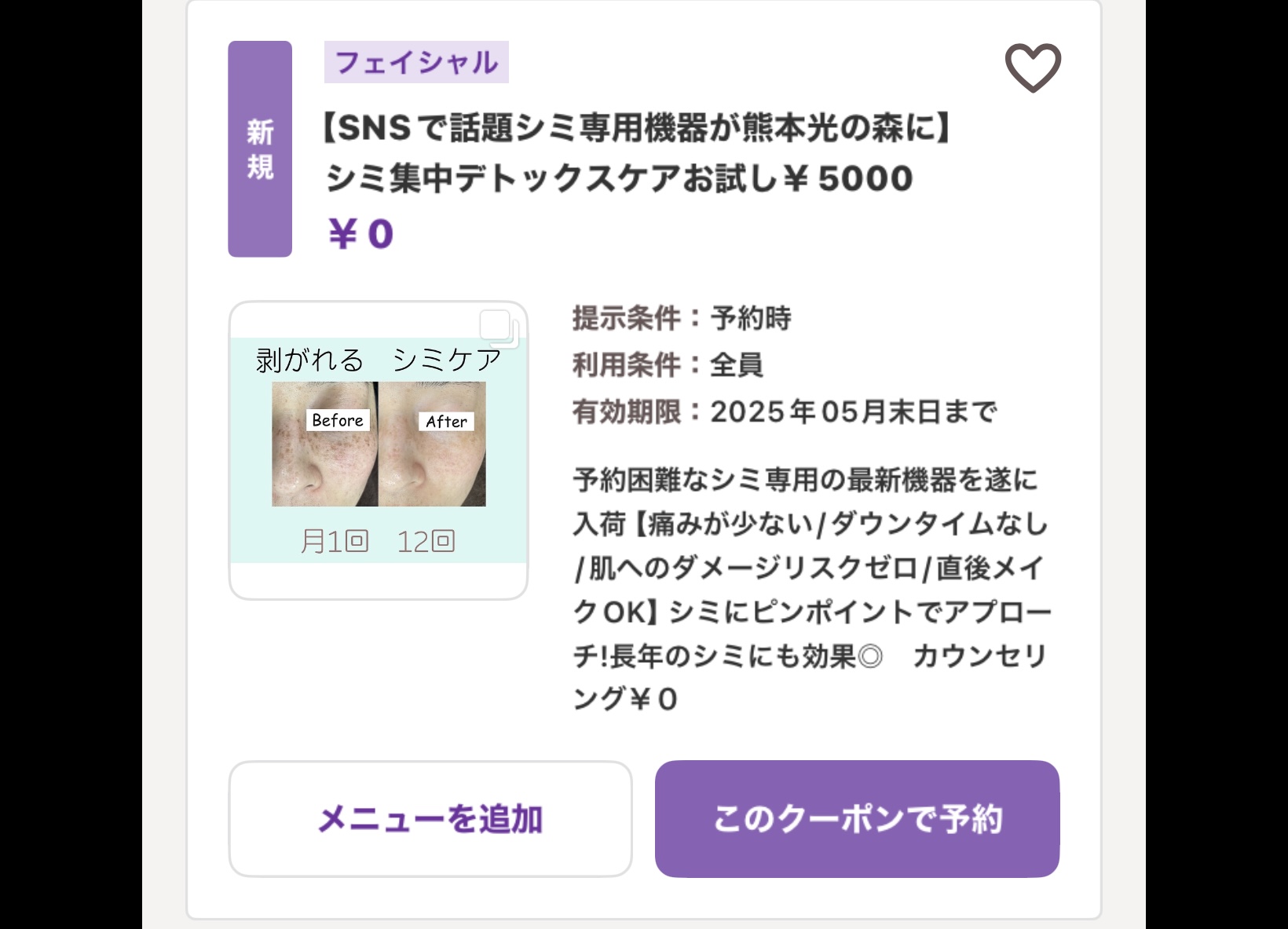Select the 提示条件：予約時 line
Screen dimensions: 1288x929
[682, 318]
